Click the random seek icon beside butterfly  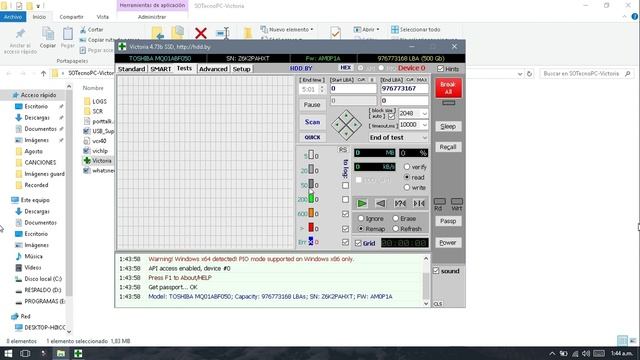pos(419,203)
